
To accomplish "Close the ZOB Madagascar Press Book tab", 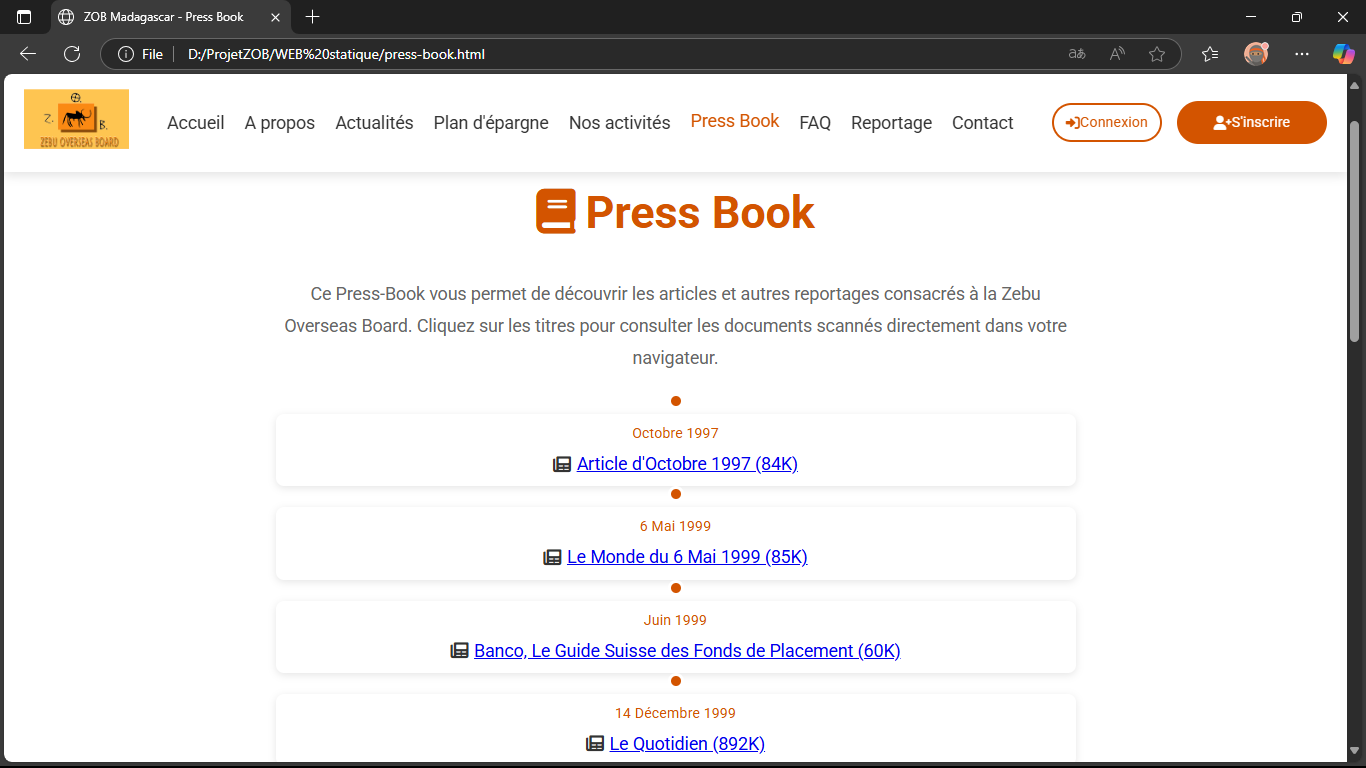I will pos(275,17).
